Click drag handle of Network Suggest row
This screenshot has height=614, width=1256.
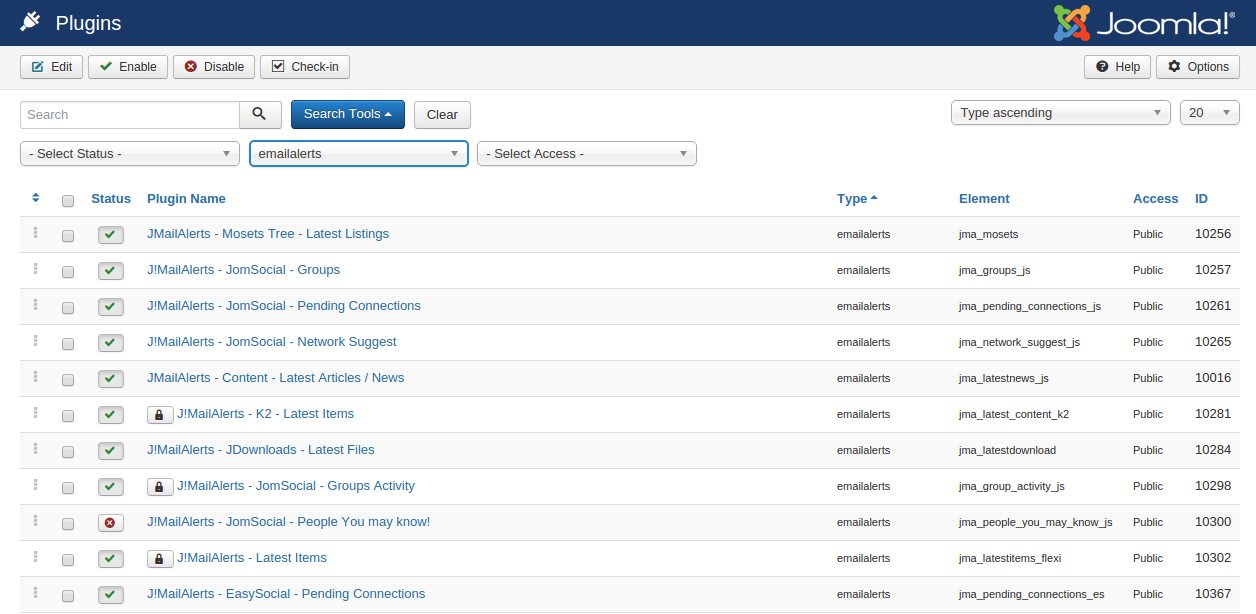click(35, 341)
